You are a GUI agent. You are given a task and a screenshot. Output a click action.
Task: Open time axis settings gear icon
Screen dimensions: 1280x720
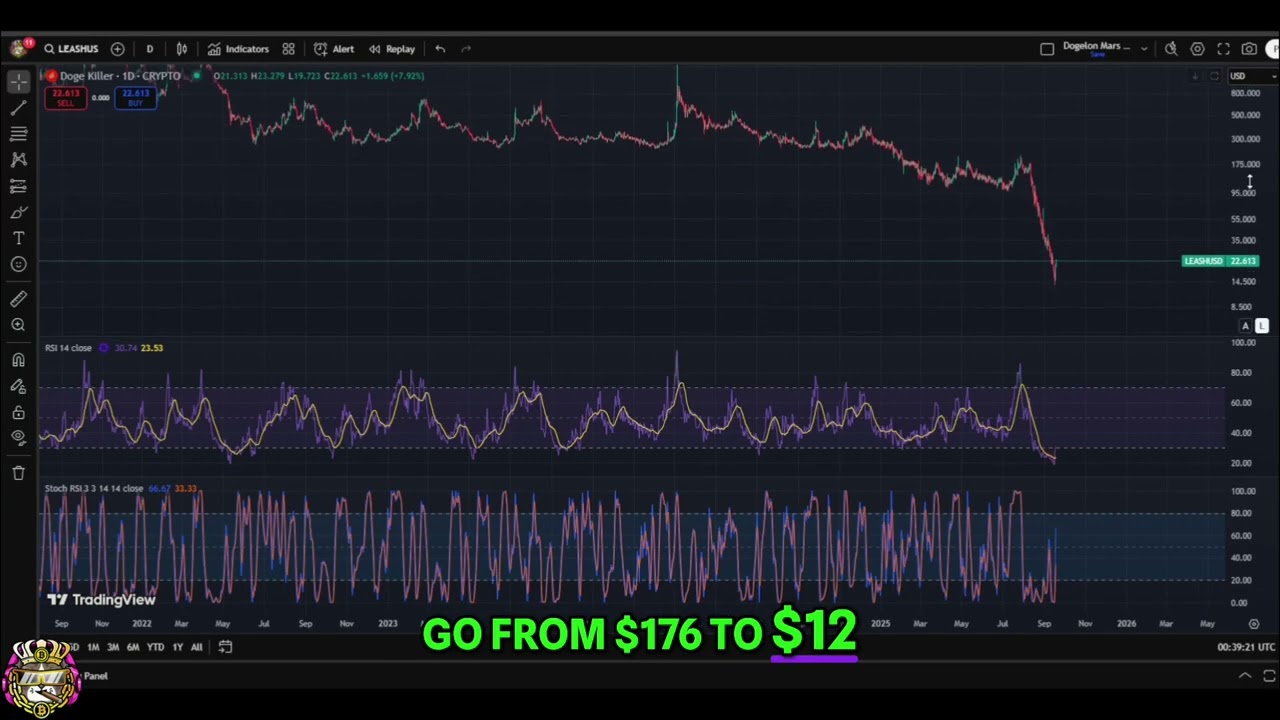pos(1254,623)
